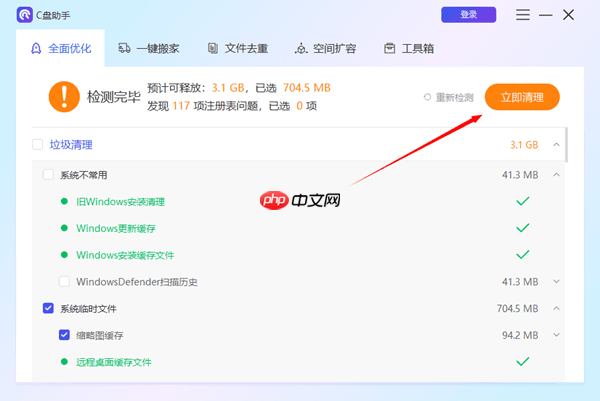600x401 pixels.
Task: Collapse the 系统临时文件 group chevron
Action: tap(556, 308)
